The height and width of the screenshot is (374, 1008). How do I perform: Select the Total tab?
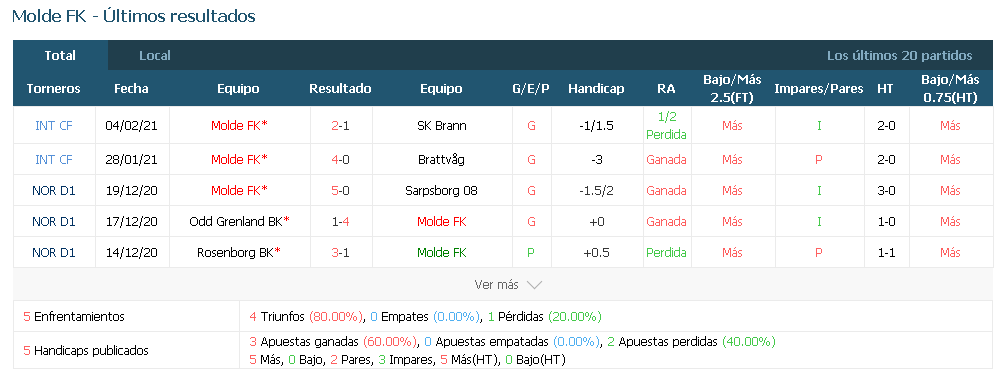pyautogui.click(x=60, y=56)
